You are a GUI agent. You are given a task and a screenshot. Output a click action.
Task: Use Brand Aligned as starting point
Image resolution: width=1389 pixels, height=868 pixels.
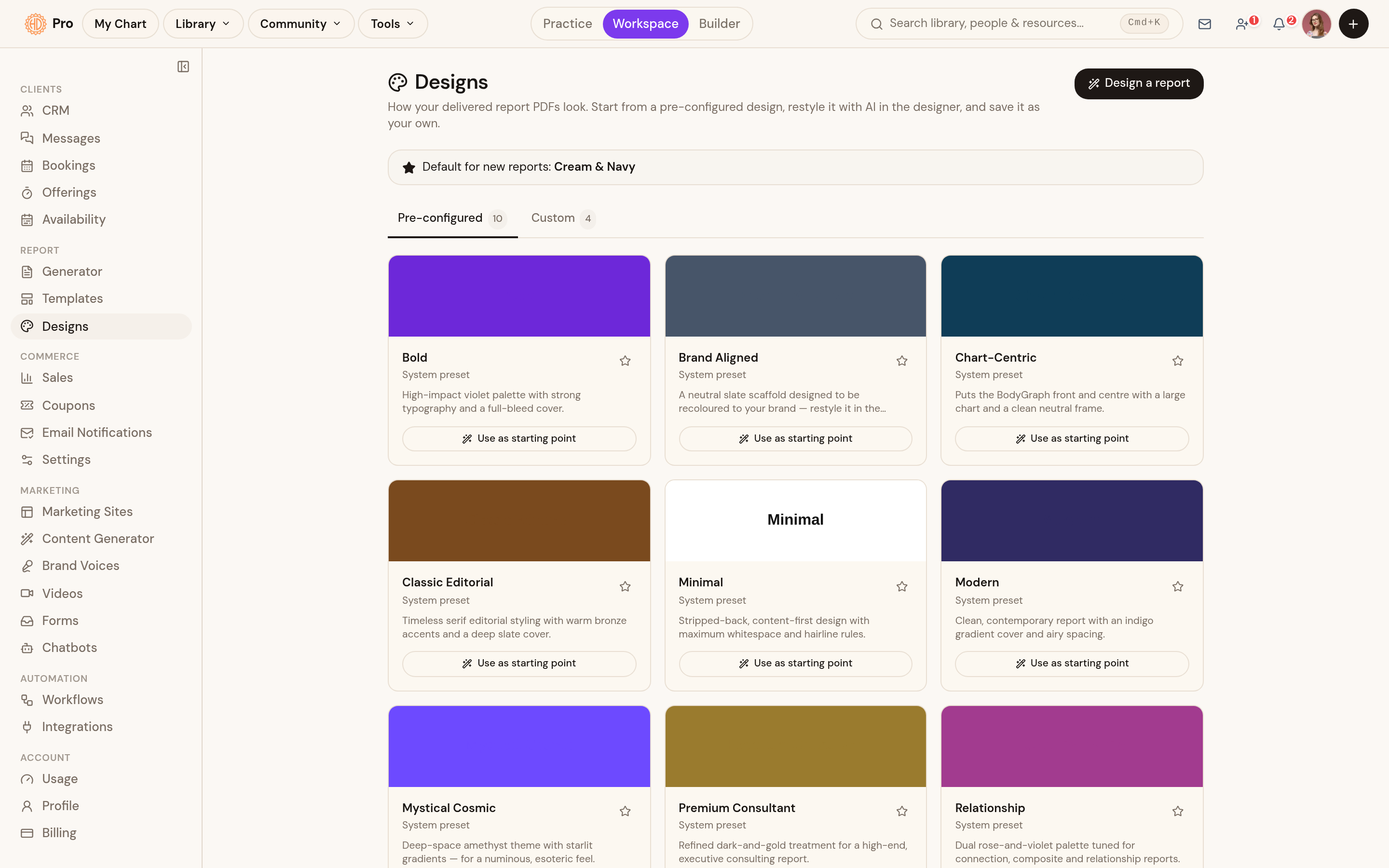(795, 439)
